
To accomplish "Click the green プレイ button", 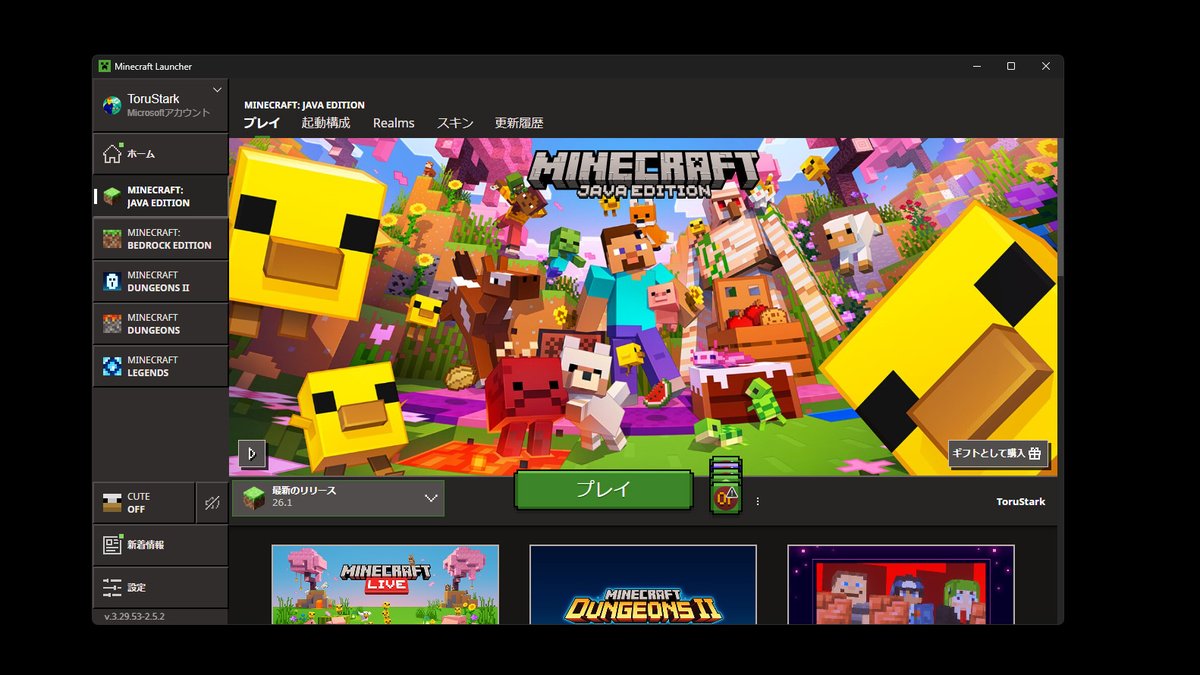I will tap(603, 490).
